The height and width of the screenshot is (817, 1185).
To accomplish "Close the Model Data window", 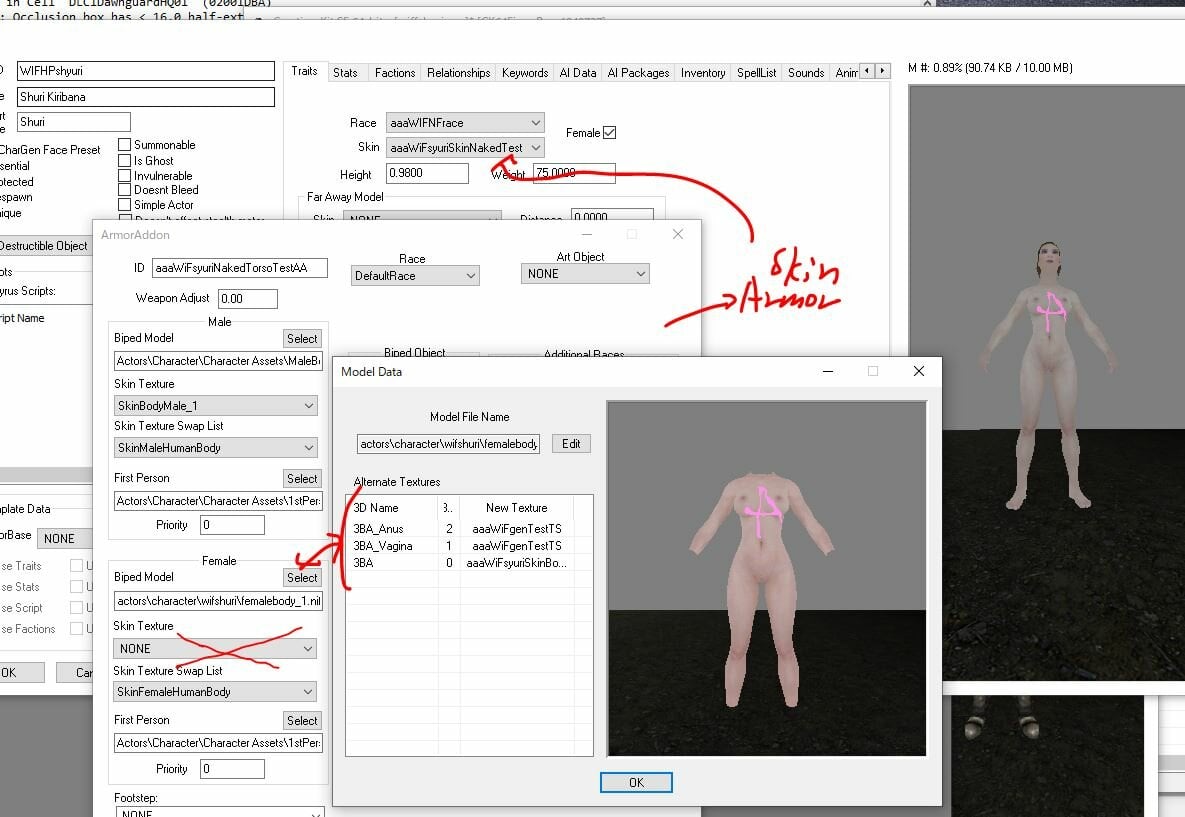I will point(918,371).
